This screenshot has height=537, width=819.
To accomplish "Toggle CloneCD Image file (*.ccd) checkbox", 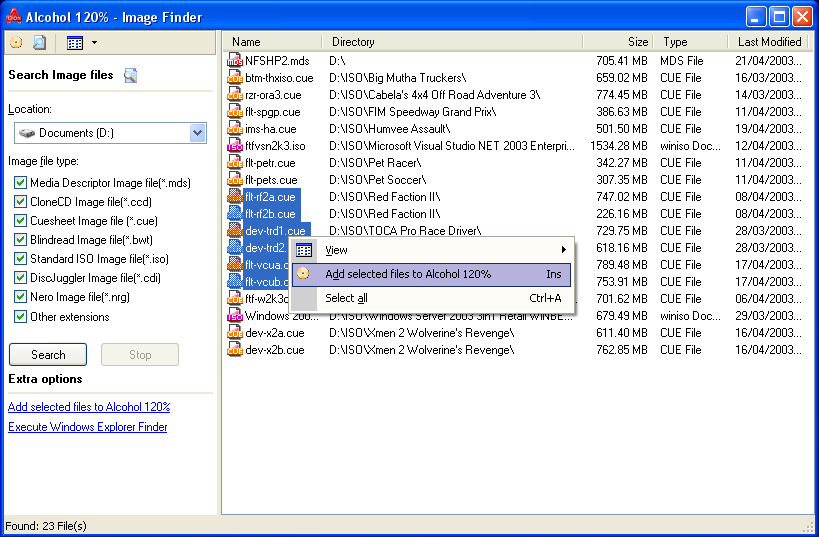I will 20,202.
